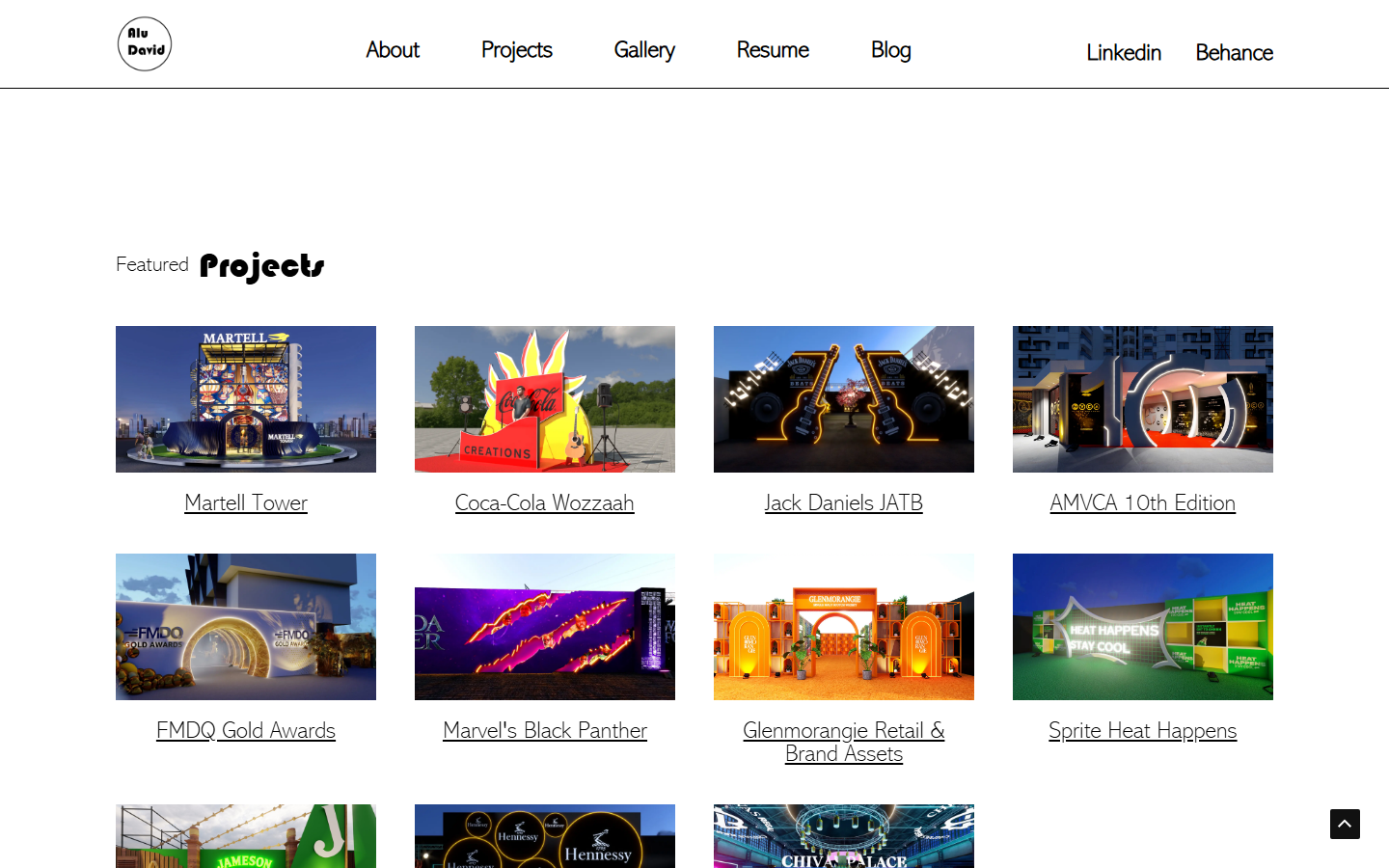Visit the Linkedin profile link
The image size is (1389, 868).
click(1124, 53)
